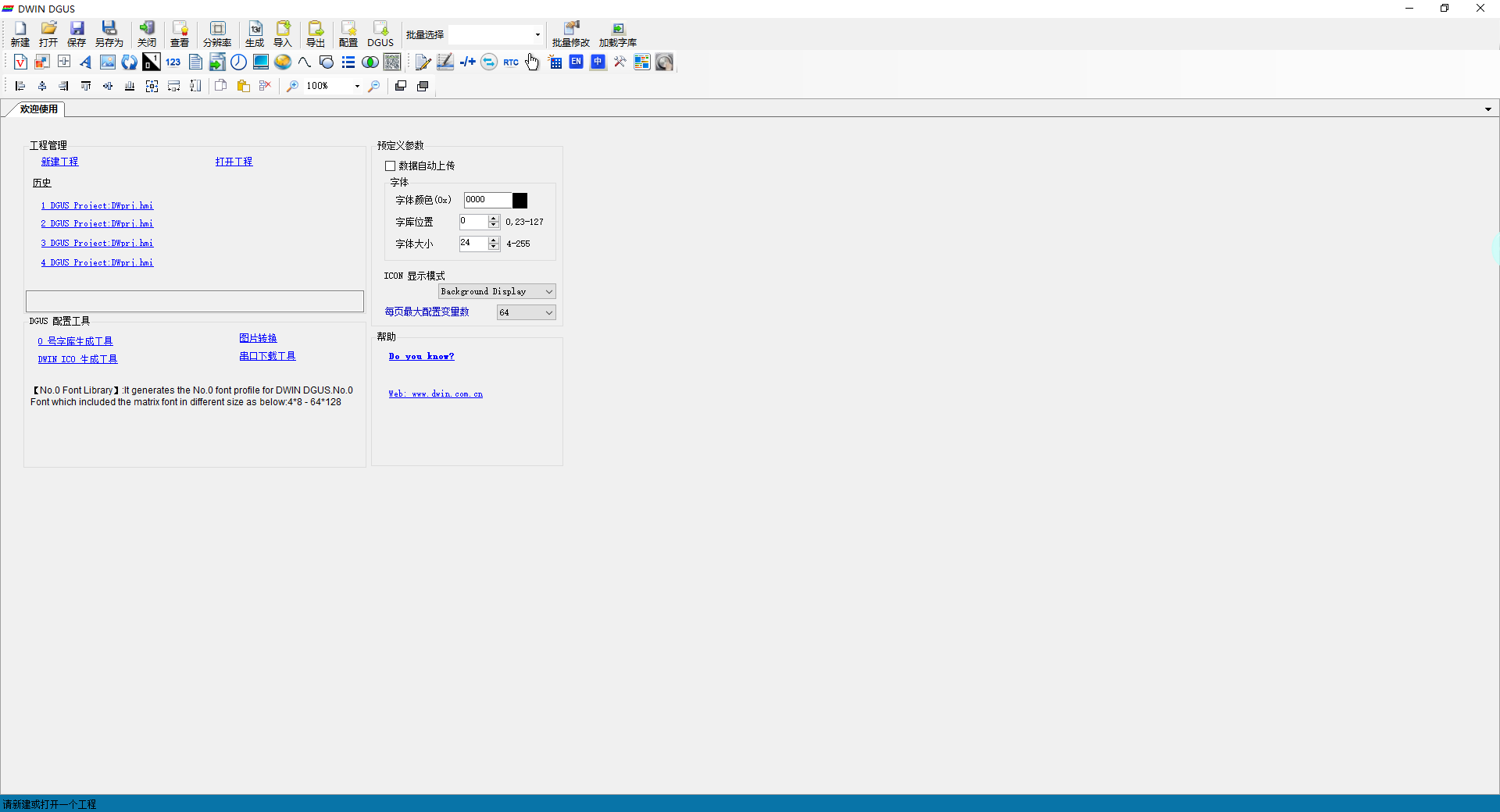Image resolution: width=1500 pixels, height=812 pixels.
Task: Select the red V variable icon tool
Action: 20,62
